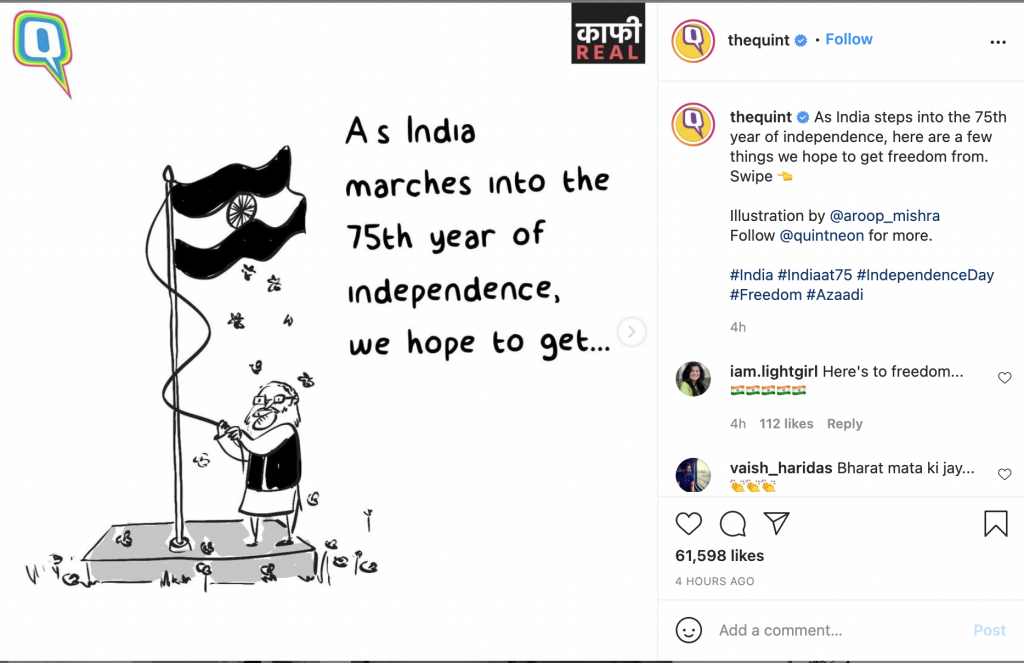View 112 likes on iam.lightgirl's comment

[x=786, y=423]
